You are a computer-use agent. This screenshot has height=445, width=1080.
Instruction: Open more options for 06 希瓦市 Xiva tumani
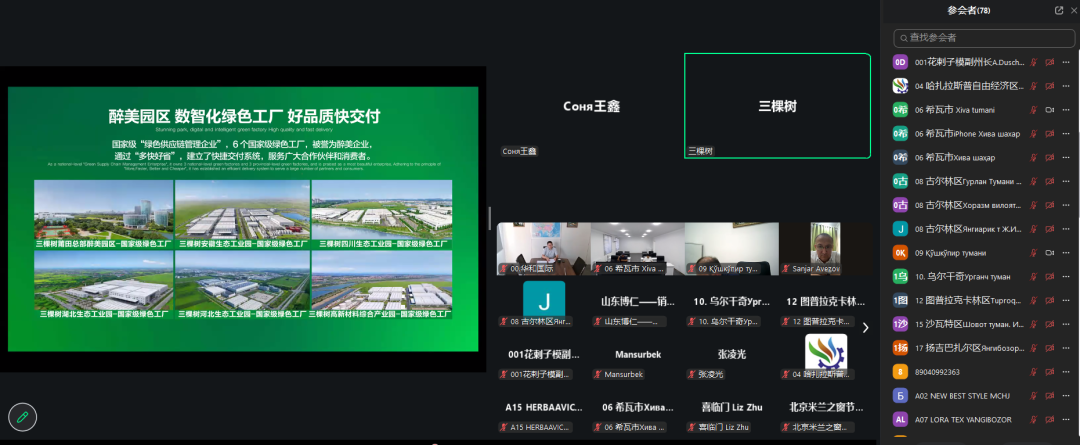tap(1066, 110)
